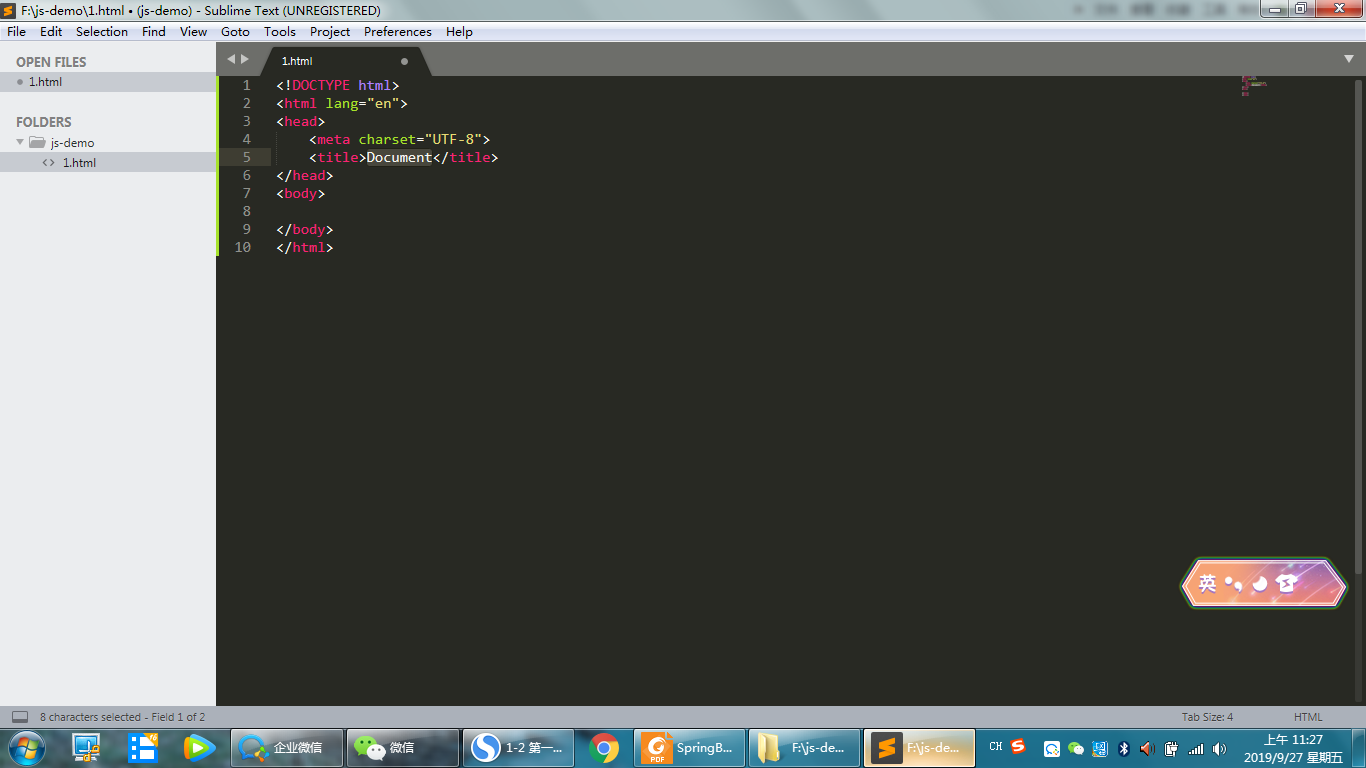Click the meta charset="UTF-8" line
Image resolution: width=1366 pixels, height=768 pixels.
coord(400,139)
